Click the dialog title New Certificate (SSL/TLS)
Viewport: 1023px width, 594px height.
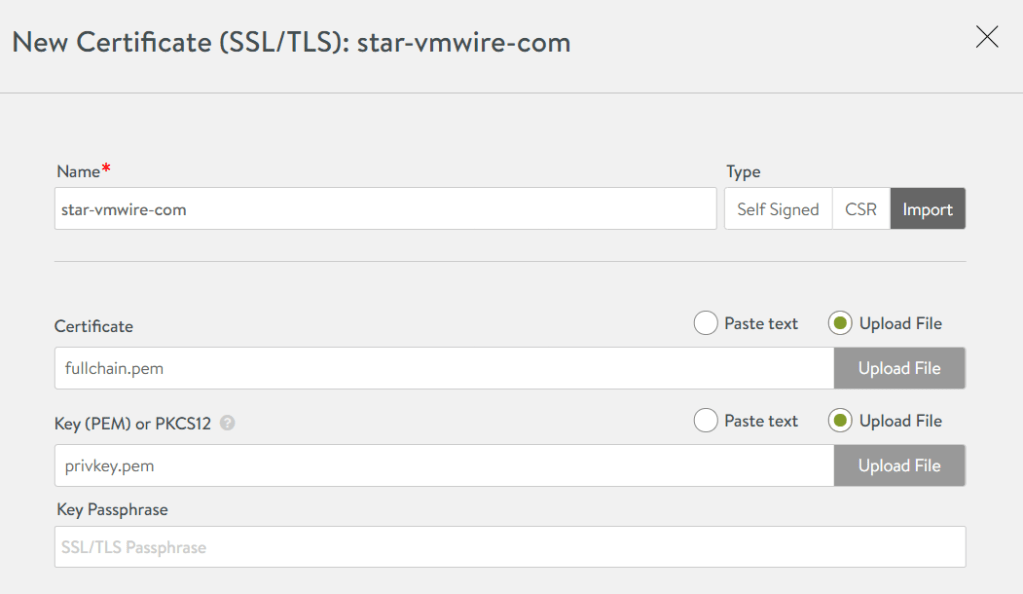[290, 43]
